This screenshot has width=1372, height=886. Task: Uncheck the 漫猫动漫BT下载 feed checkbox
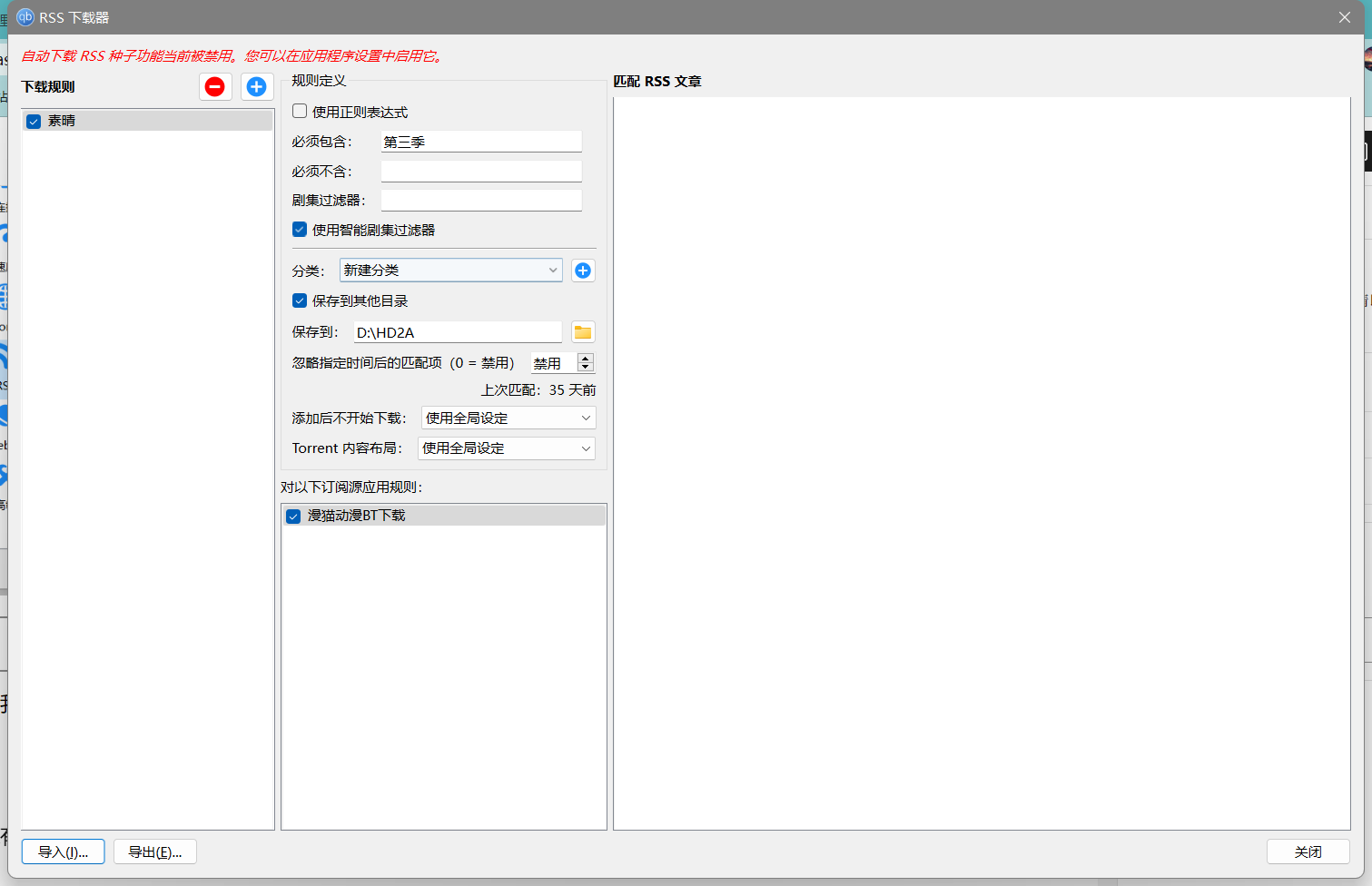293,517
